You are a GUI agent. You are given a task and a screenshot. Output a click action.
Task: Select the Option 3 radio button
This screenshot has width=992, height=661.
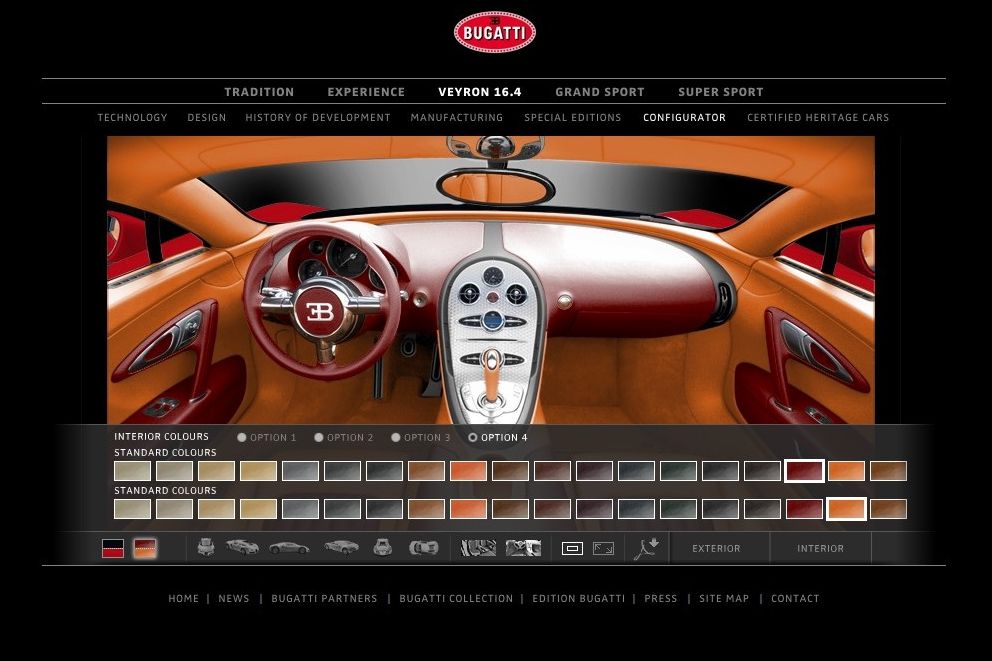coord(396,437)
